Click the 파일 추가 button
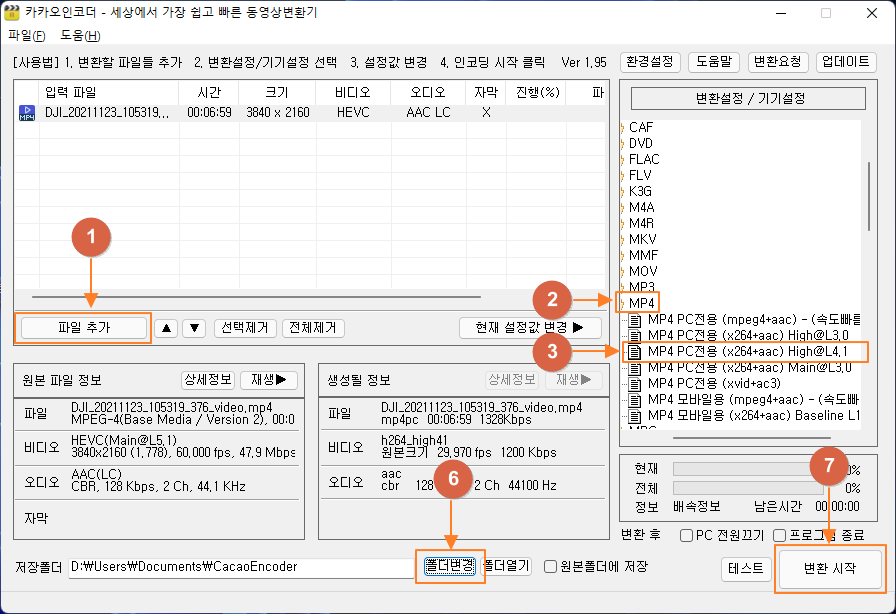This screenshot has width=896, height=614. click(x=83, y=328)
